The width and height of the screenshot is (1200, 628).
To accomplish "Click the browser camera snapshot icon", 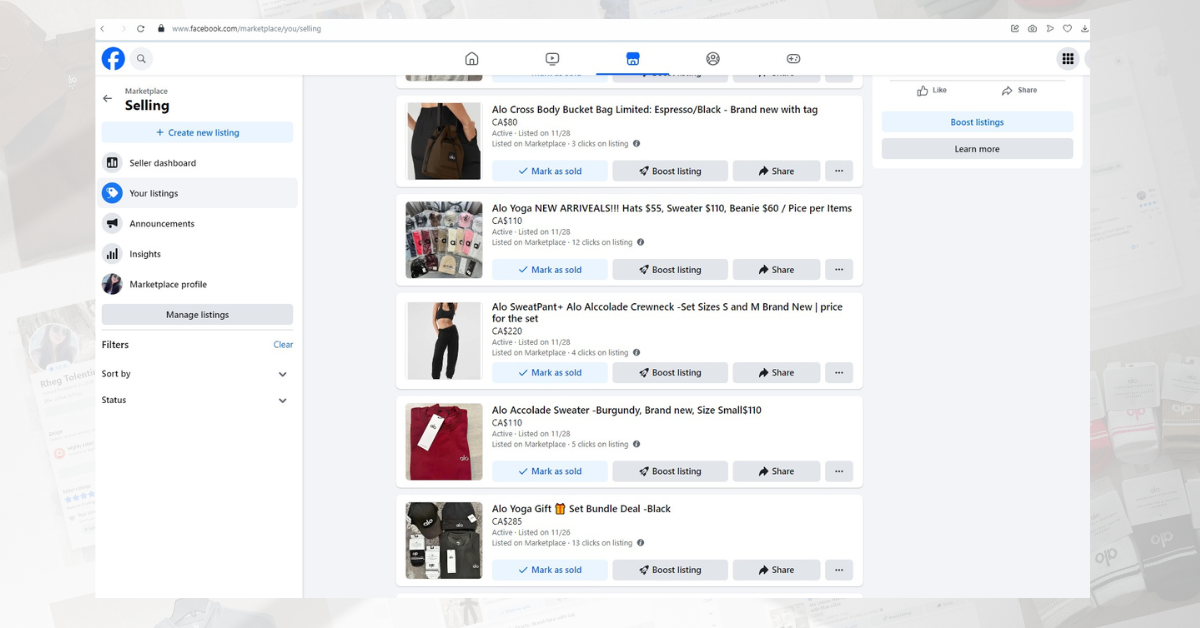I will point(1032,29).
